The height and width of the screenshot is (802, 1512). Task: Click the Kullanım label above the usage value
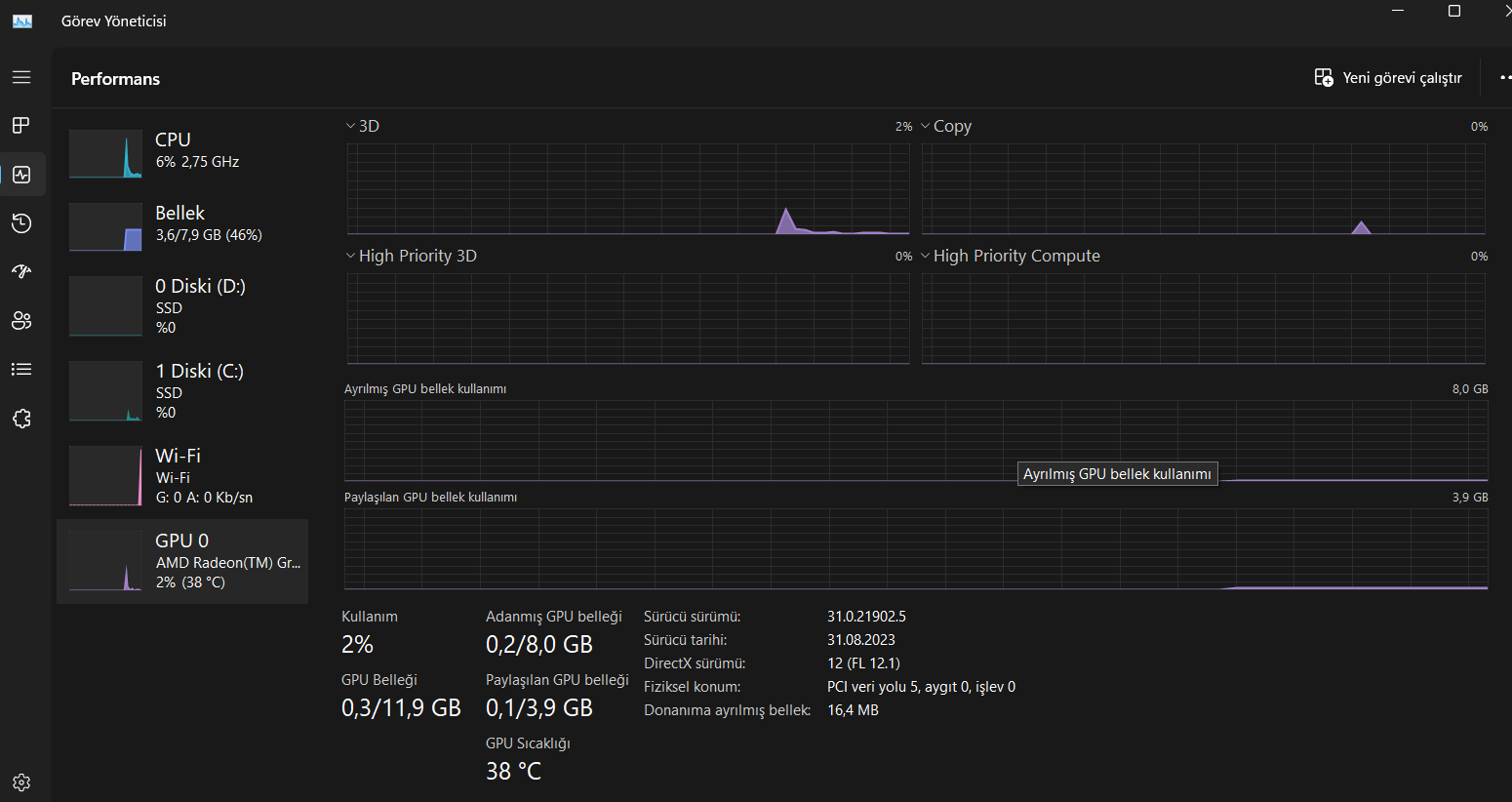pos(370,617)
